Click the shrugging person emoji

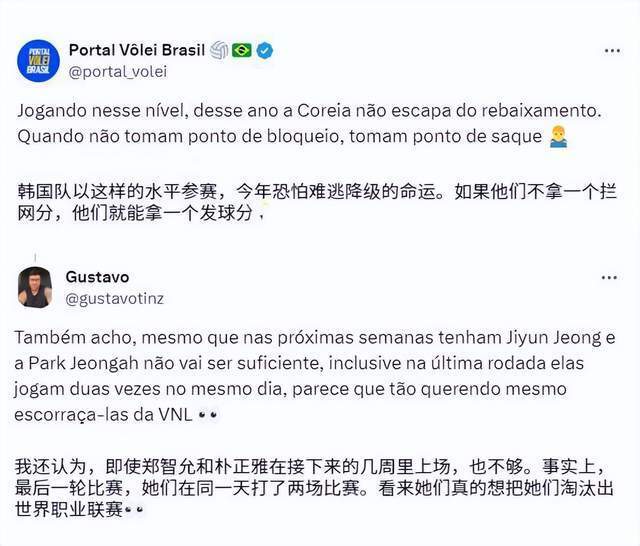click(558, 136)
